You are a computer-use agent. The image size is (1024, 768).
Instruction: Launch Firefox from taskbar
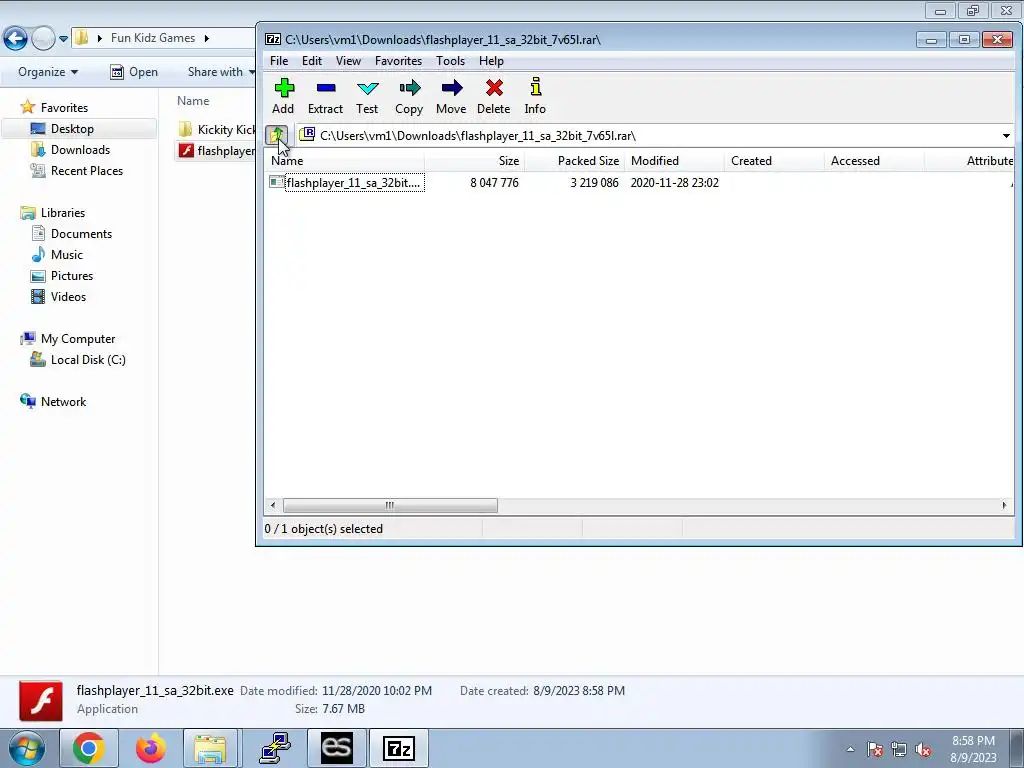coord(150,748)
